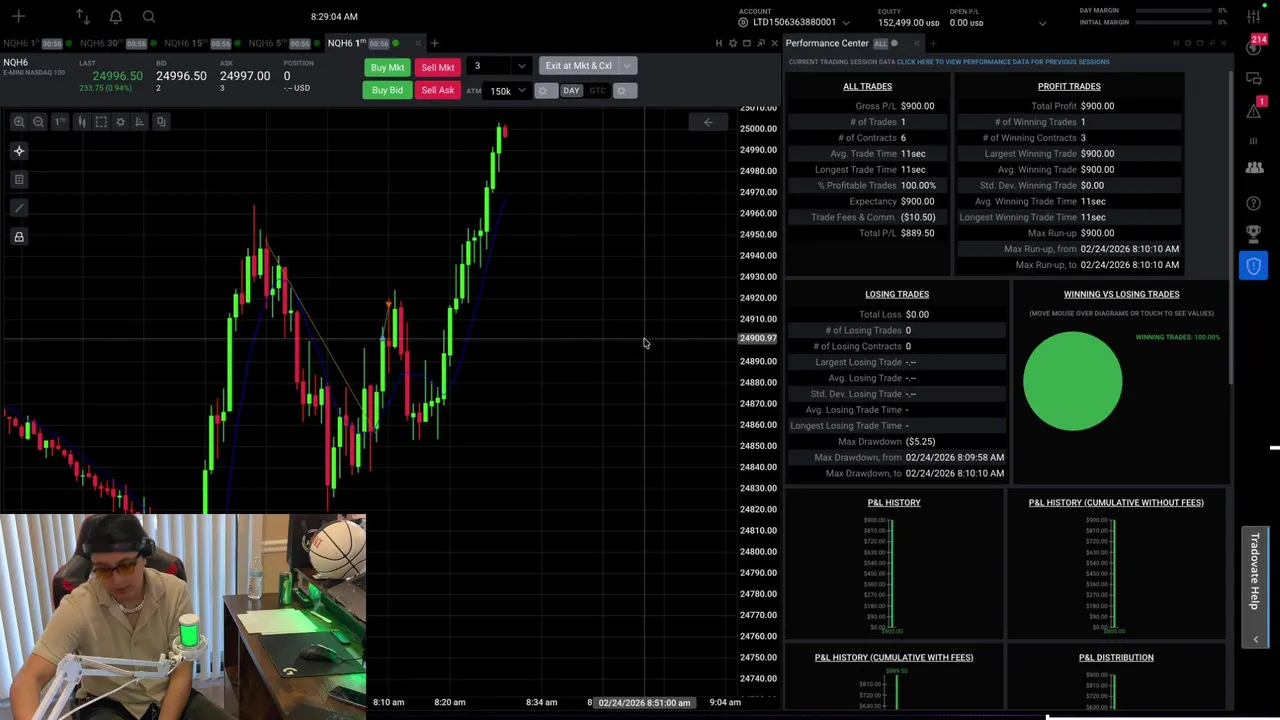Open the community people icon in right sidebar
This screenshot has width=1280, height=720.
(x=1254, y=168)
